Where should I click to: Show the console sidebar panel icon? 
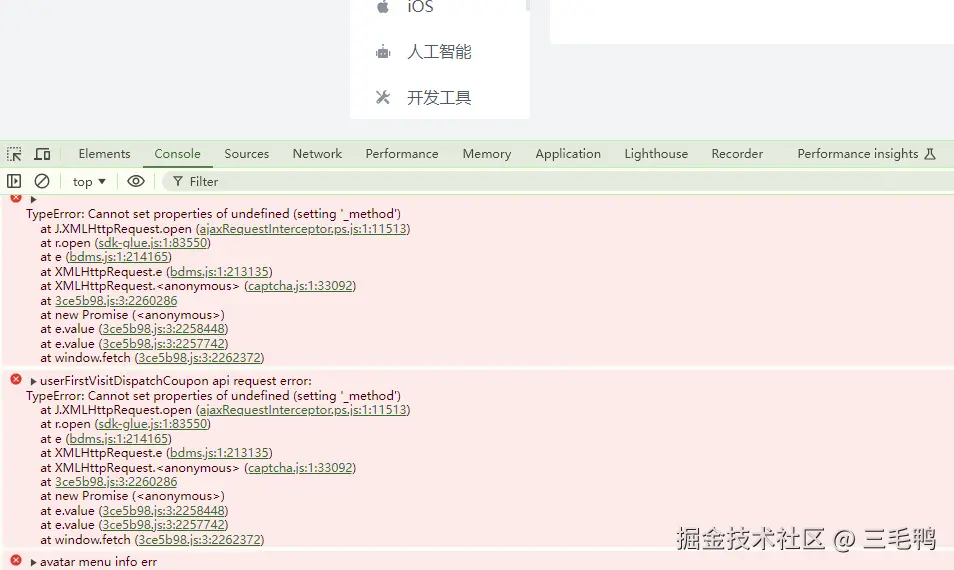(x=14, y=181)
